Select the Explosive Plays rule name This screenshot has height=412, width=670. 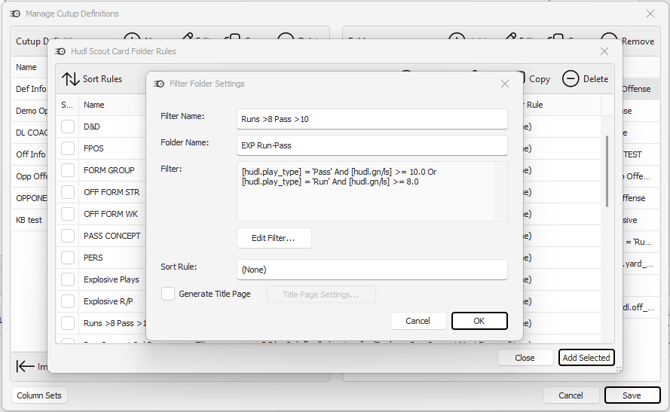[x=112, y=280]
